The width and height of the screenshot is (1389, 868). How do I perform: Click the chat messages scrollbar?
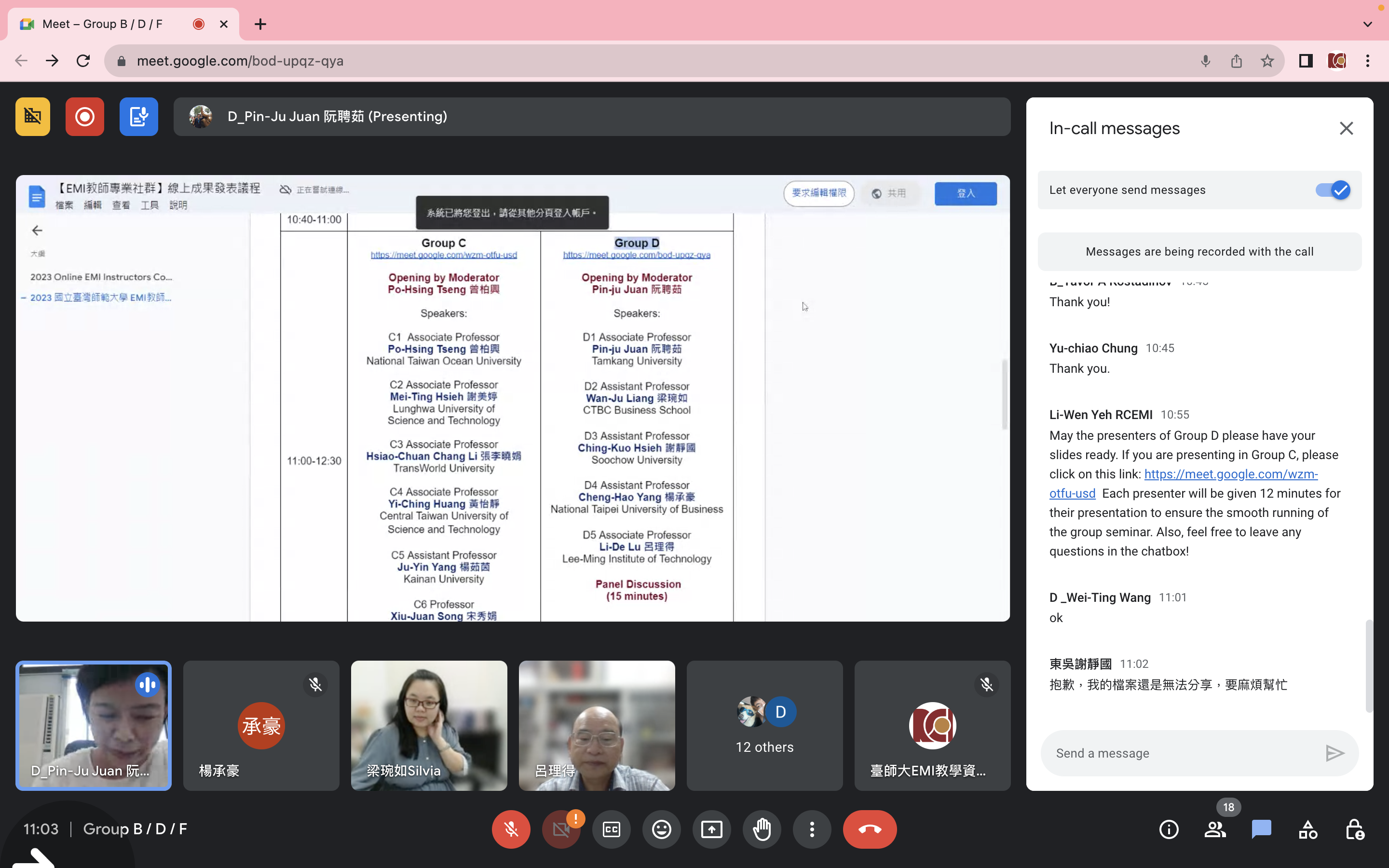(x=1369, y=666)
